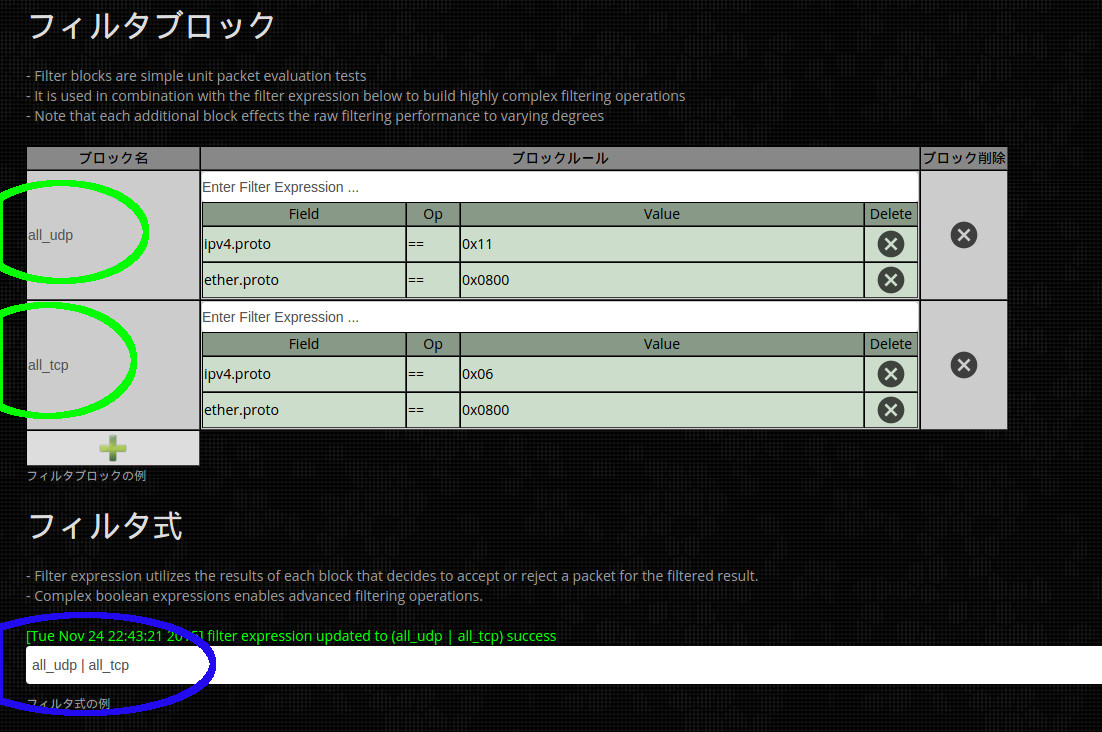Delete the all_udp filter block
The image size is (1102, 732).
click(963, 235)
